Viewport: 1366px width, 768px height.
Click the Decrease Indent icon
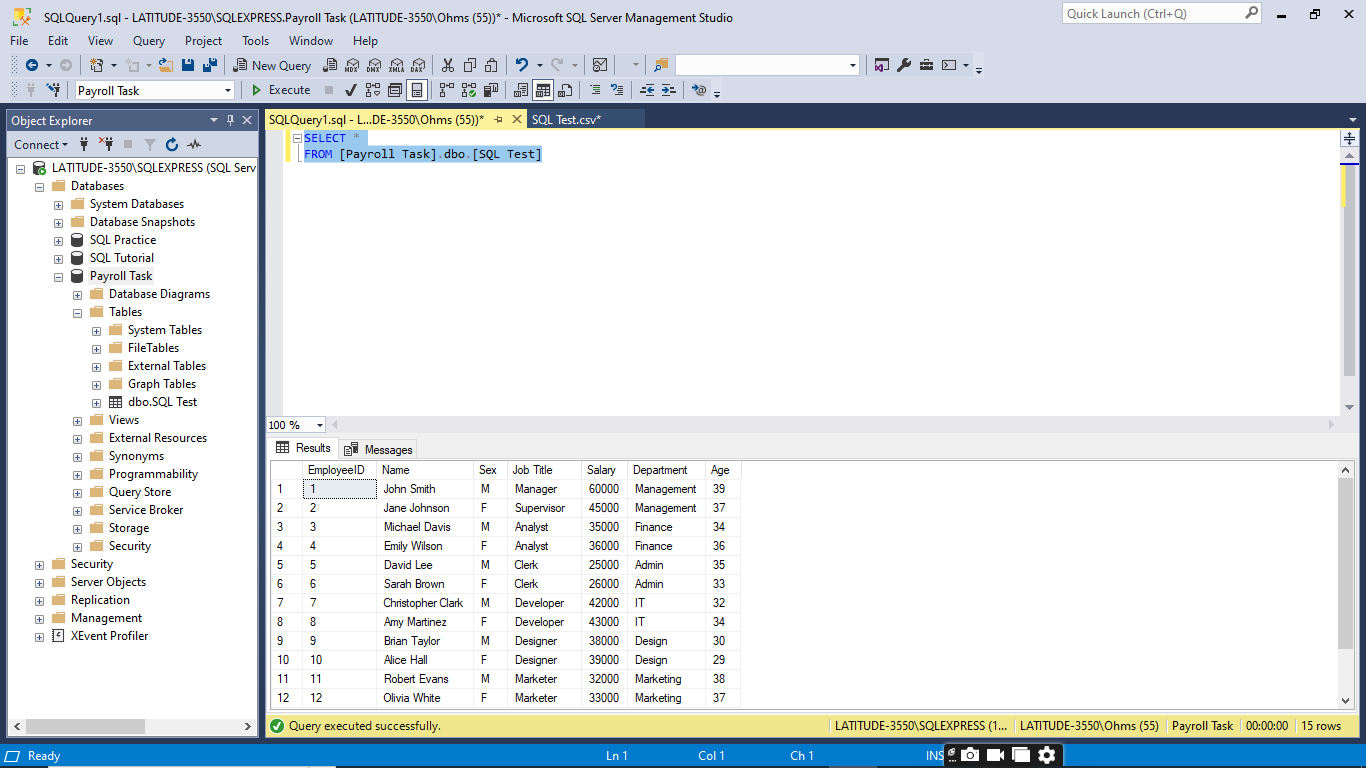tap(647, 90)
